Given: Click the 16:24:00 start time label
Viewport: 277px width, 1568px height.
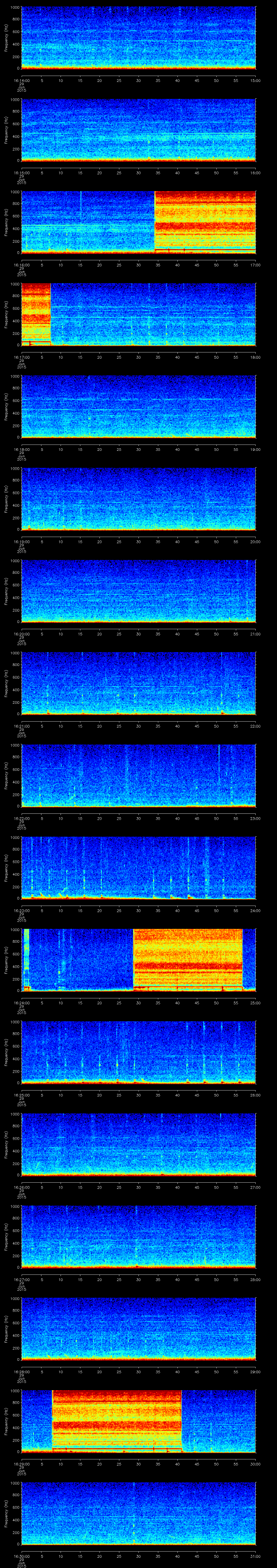Looking at the screenshot, I should [x=21, y=1003].
